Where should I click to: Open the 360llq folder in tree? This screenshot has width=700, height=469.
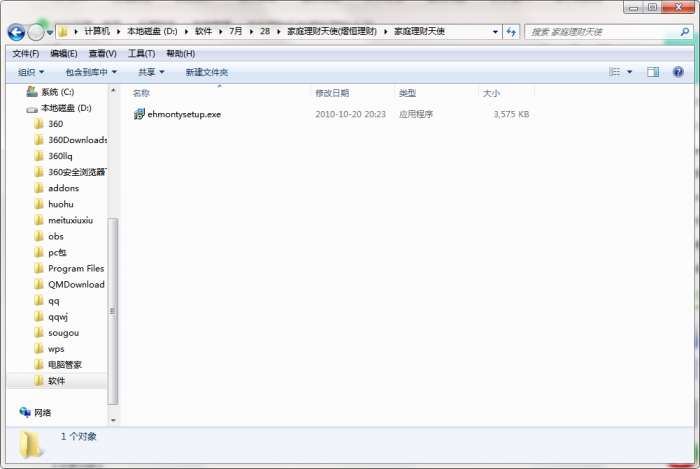(x=53, y=156)
